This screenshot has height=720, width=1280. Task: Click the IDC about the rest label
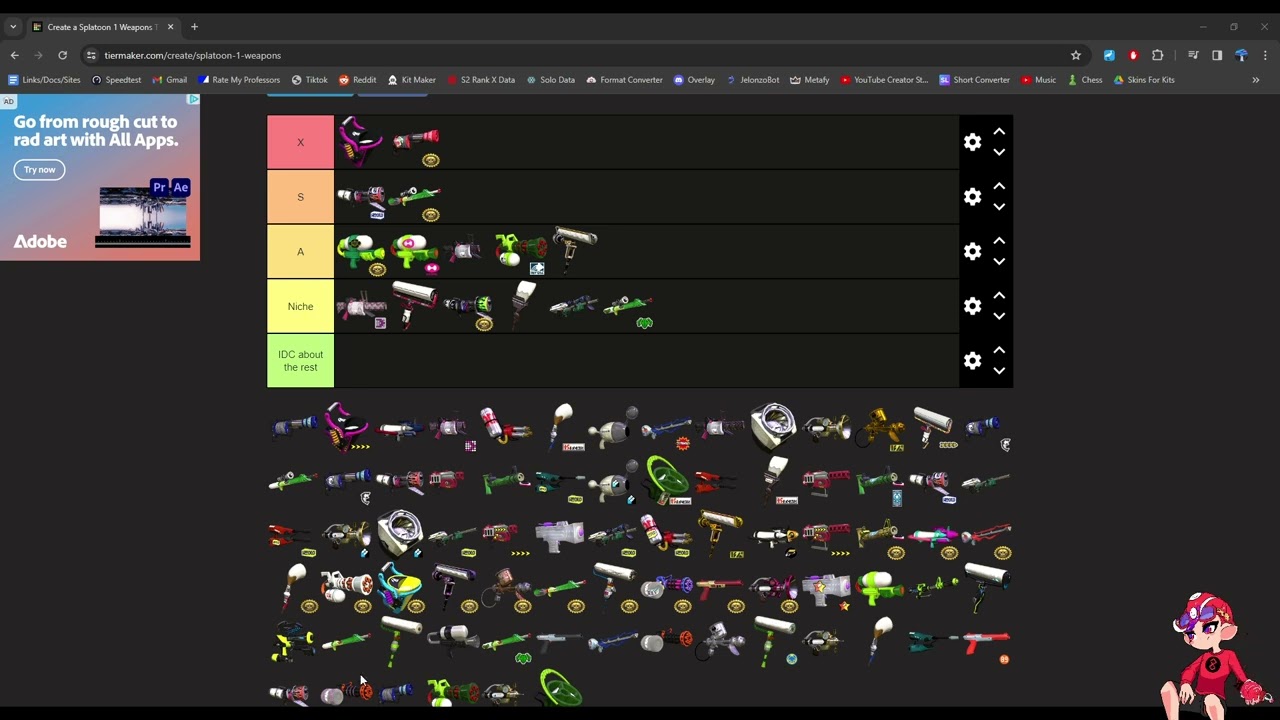tap(300, 360)
